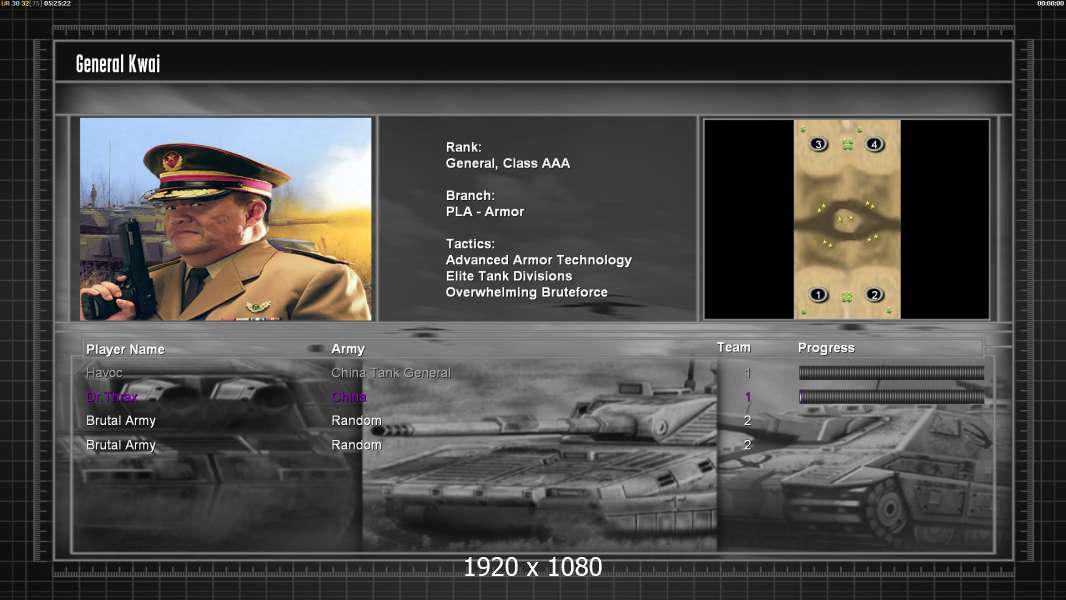Click the General Kwai title text
Image resolution: width=1066 pixels, height=600 pixels.
point(118,64)
